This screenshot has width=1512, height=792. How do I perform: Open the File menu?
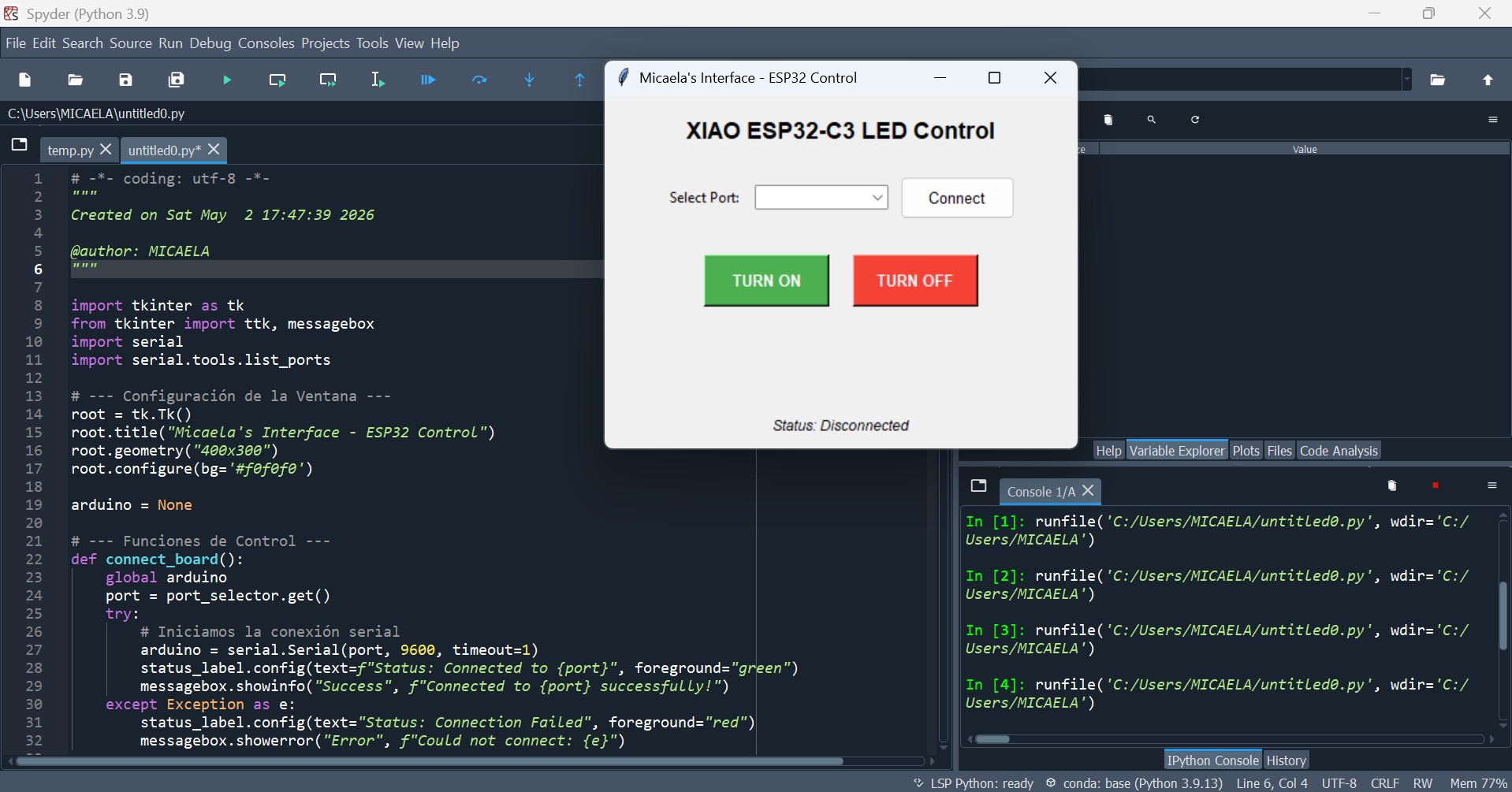pyautogui.click(x=16, y=43)
